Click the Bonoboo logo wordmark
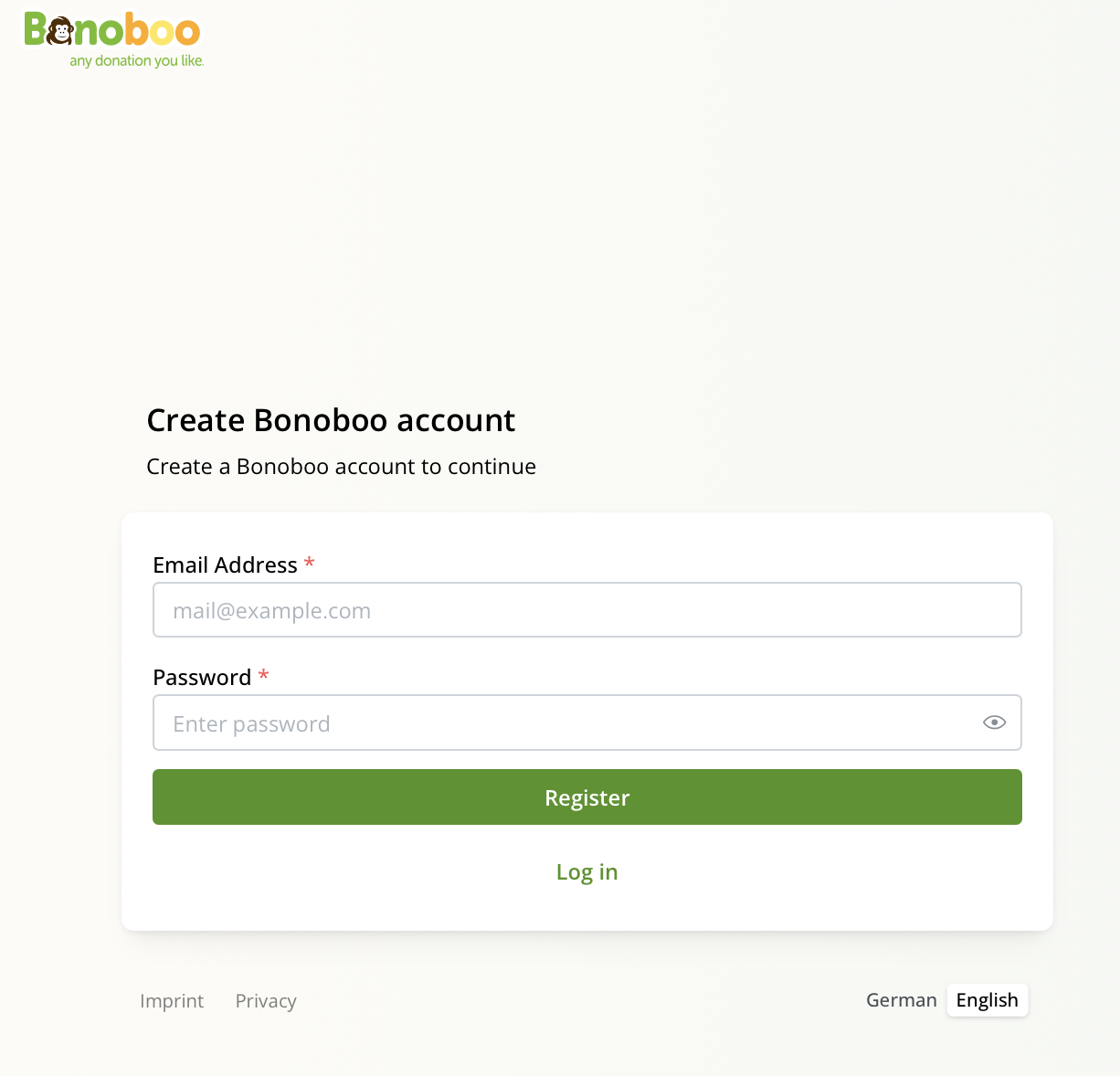 tap(112, 30)
